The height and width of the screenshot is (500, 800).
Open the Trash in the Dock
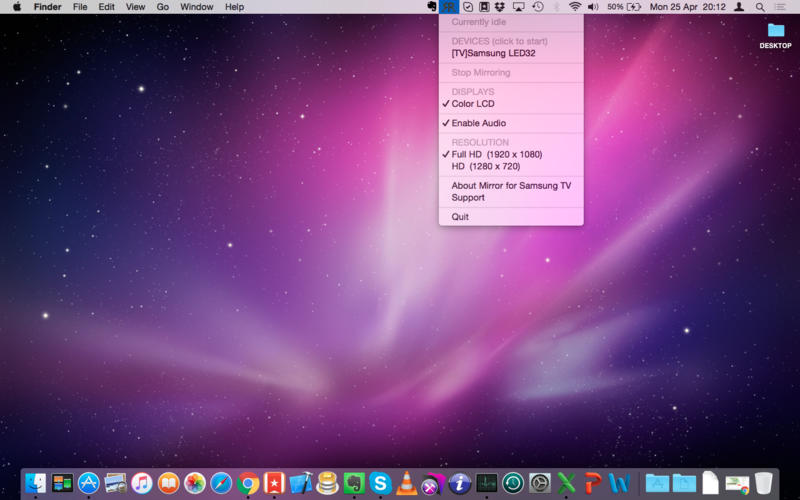(x=764, y=483)
